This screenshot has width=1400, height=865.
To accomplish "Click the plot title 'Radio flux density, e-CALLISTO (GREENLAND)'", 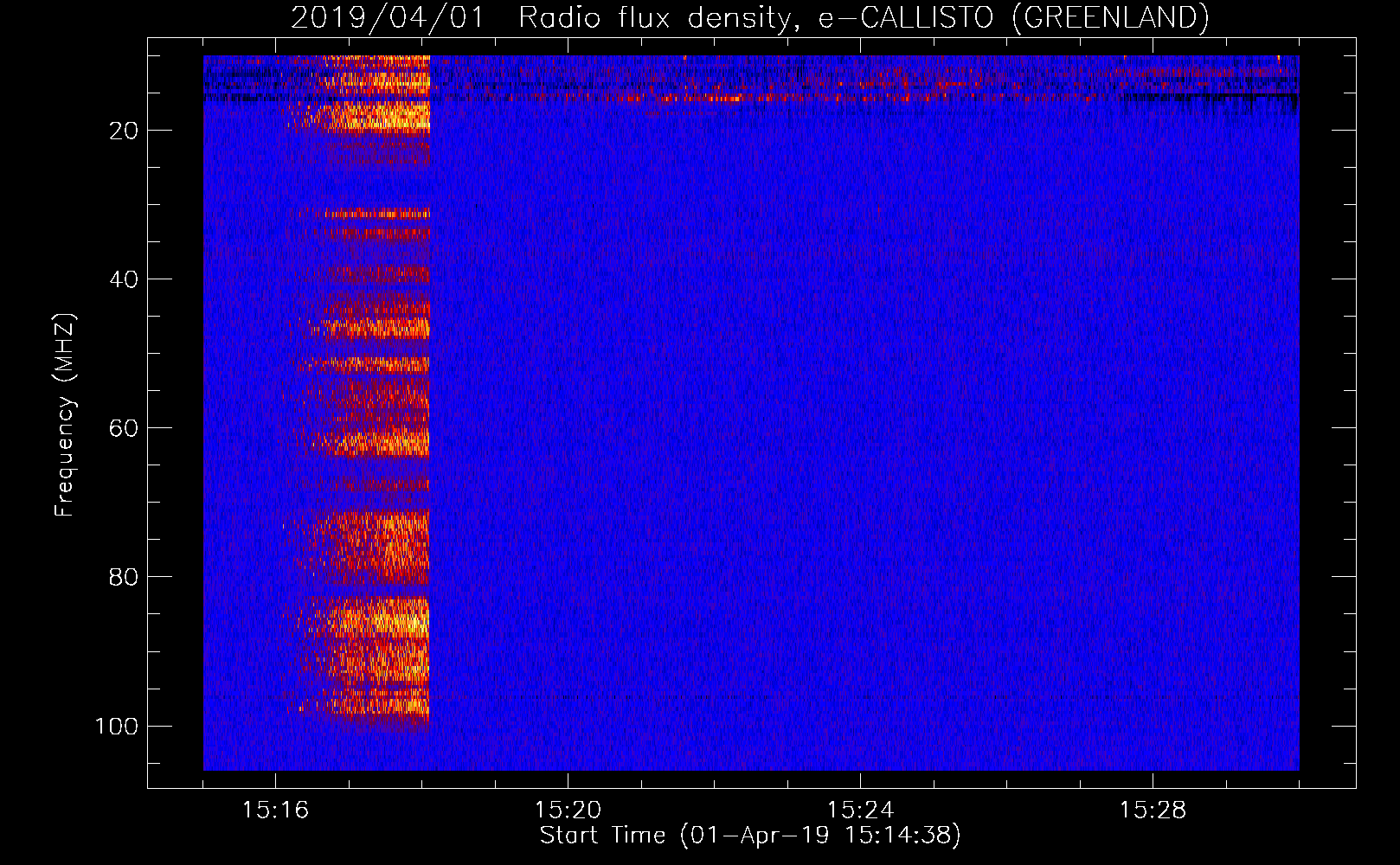I will [x=864, y=17].
